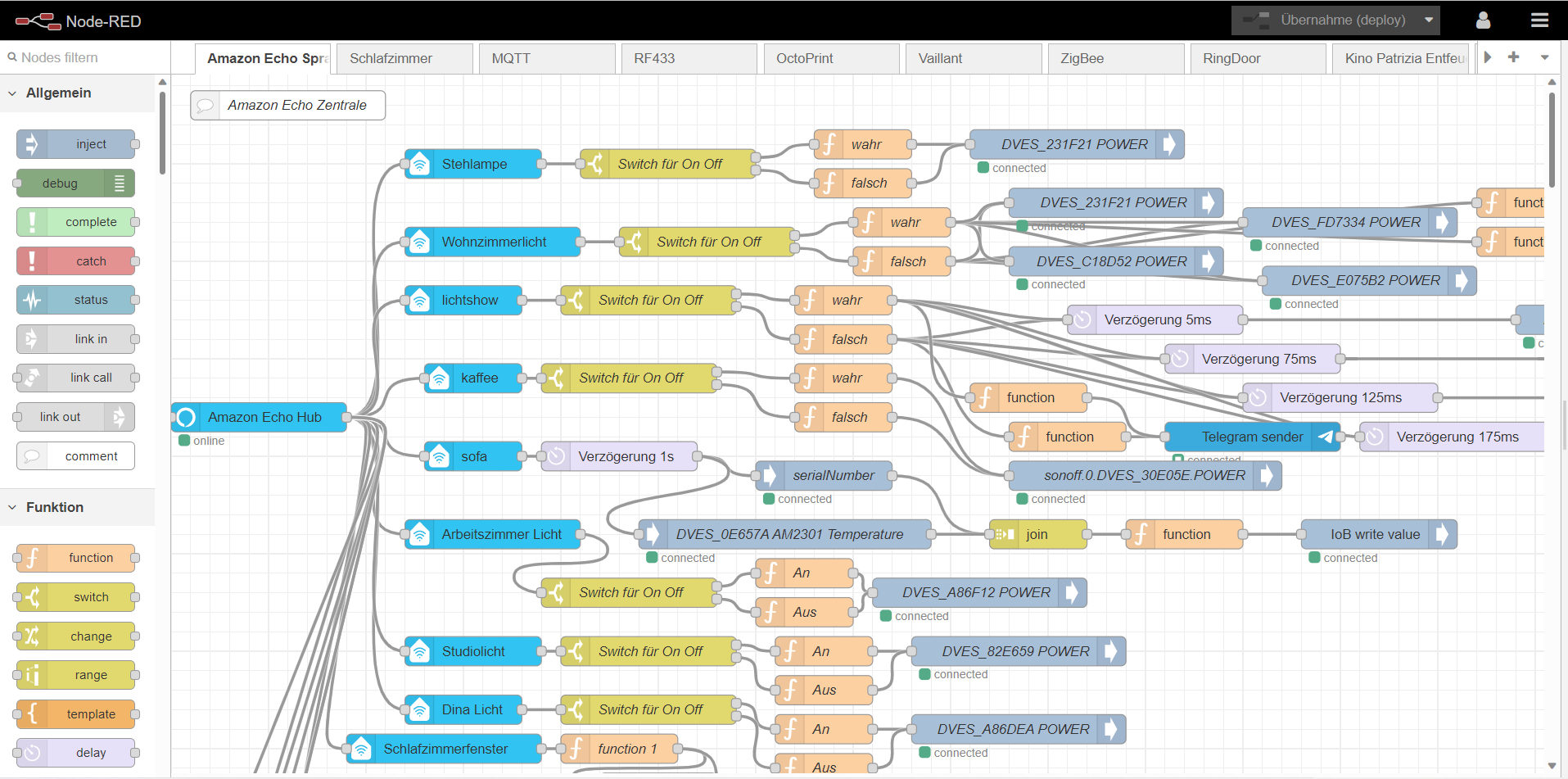Select the Verzögerung 75ms delay node
1568x779 pixels.
(x=1252, y=359)
